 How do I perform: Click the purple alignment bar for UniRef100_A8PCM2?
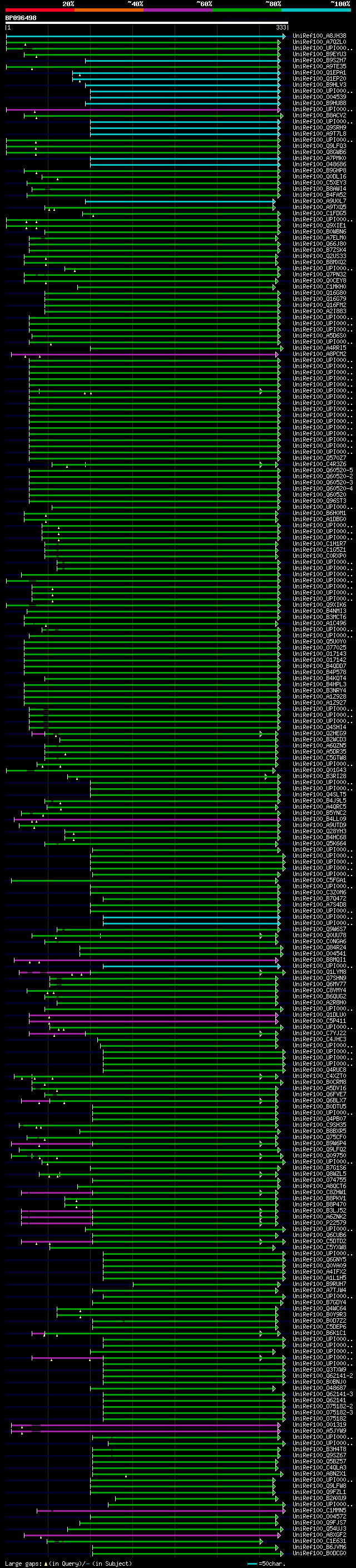[145, 354]
